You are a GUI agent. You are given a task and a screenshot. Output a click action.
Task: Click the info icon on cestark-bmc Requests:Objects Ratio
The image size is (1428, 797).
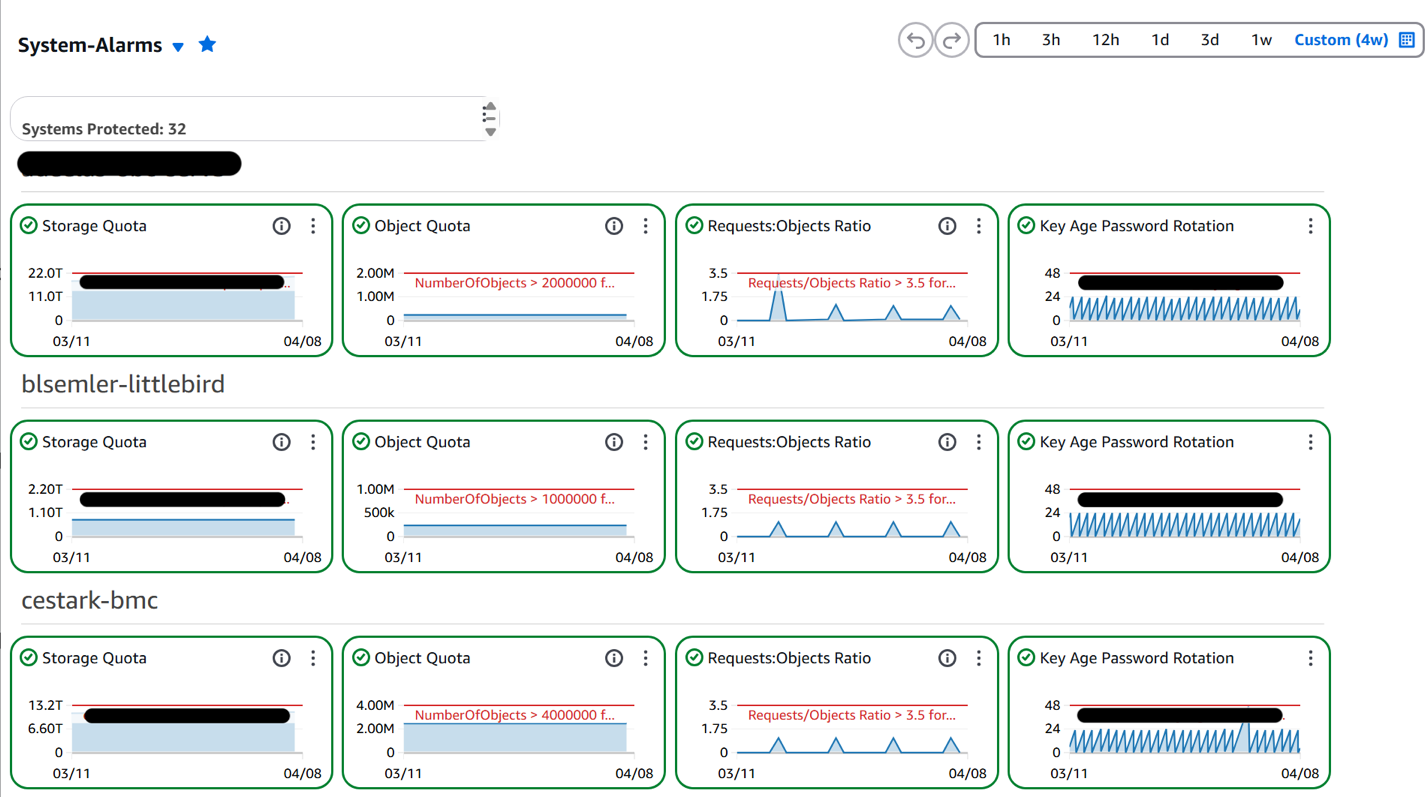pos(946,658)
